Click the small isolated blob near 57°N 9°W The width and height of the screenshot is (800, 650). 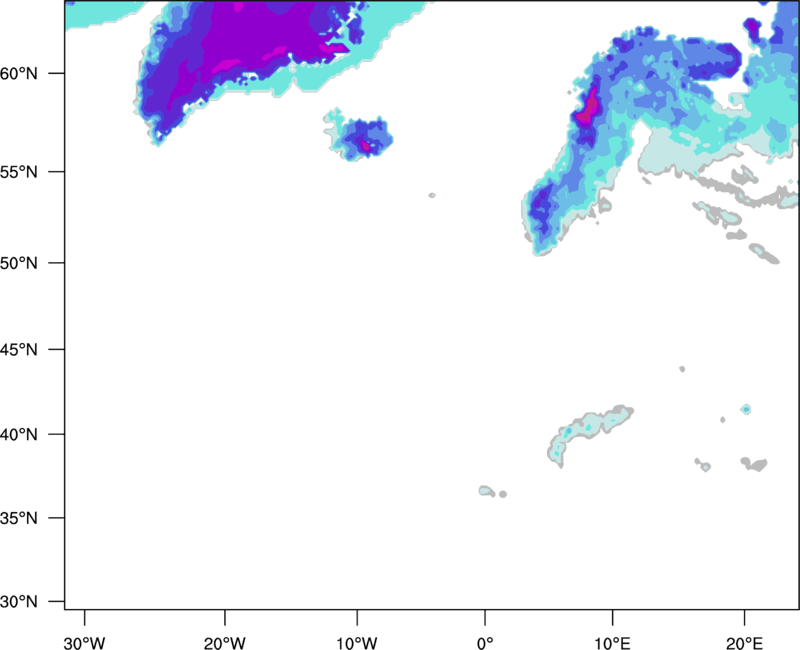359,136
